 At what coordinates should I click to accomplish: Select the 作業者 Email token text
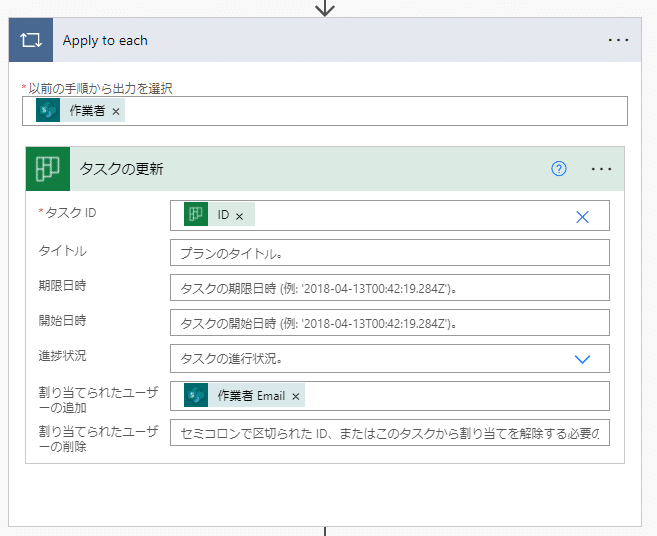pyautogui.click(x=251, y=396)
